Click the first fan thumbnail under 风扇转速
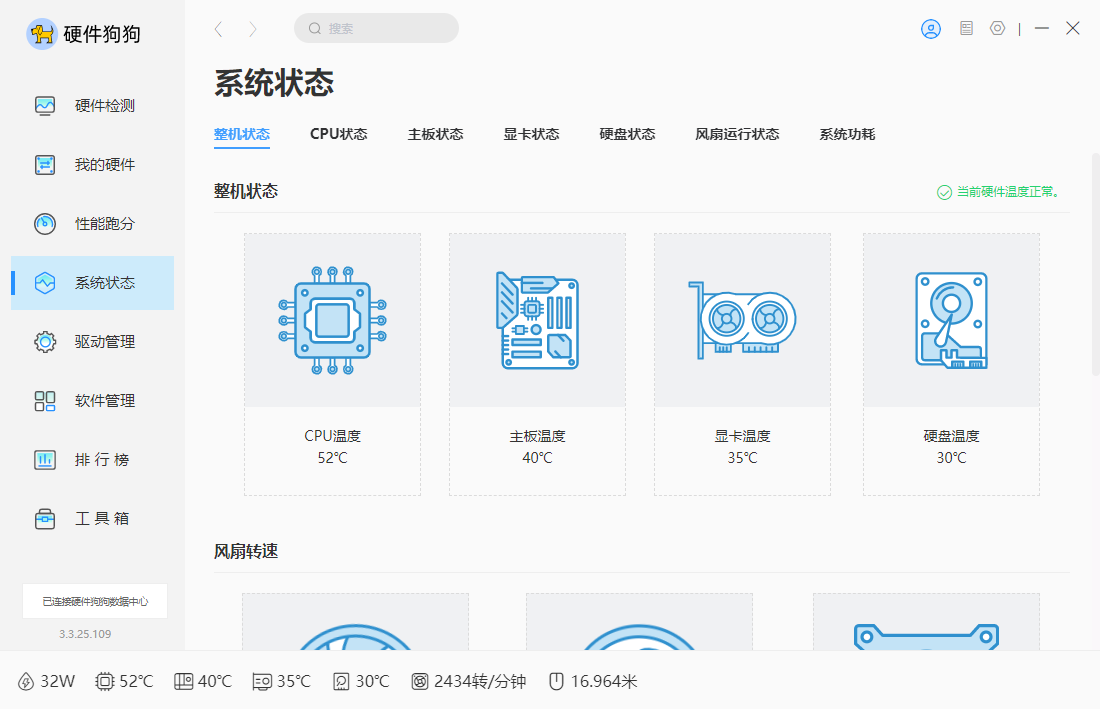This screenshot has height=709, width=1100. (x=356, y=622)
